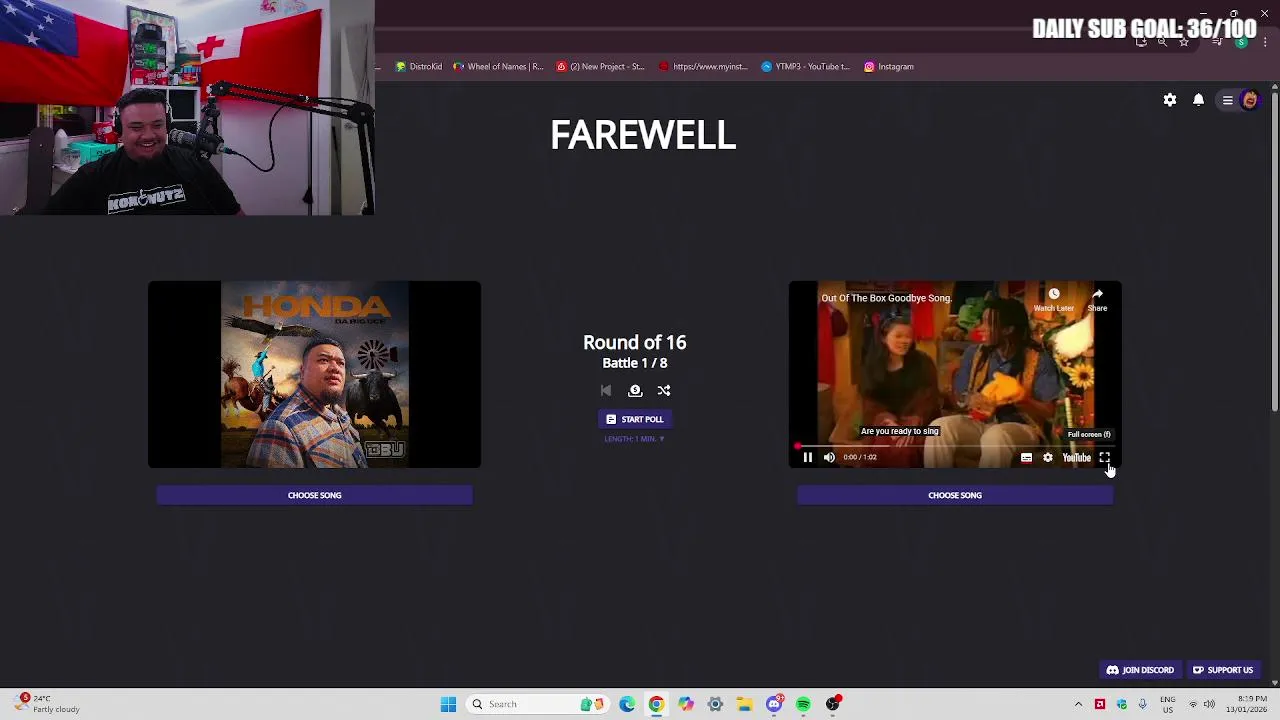Viewport: 1280px width, 720px height.
Task: Click CHOOSE SONG under Honda cover
Action: pos(314,495)
